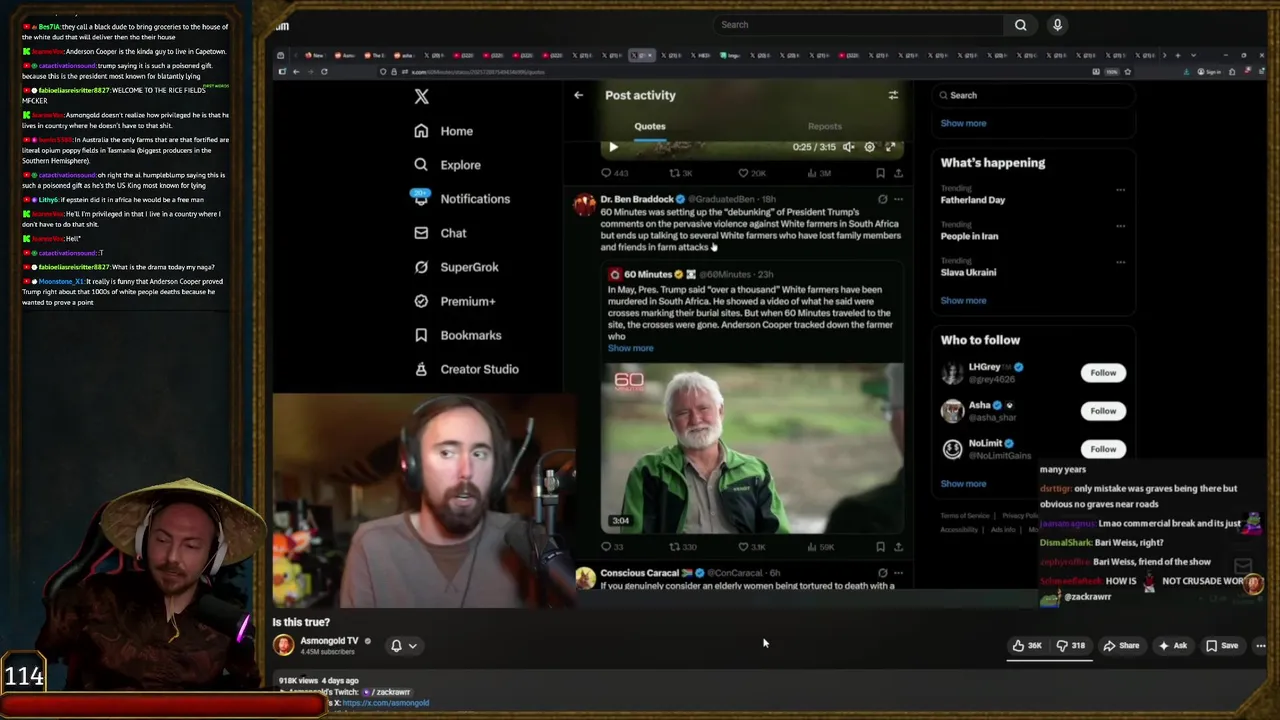Open SuperGrok in the X sidebar
The image size is (1280, 720).
click(456, 267)
